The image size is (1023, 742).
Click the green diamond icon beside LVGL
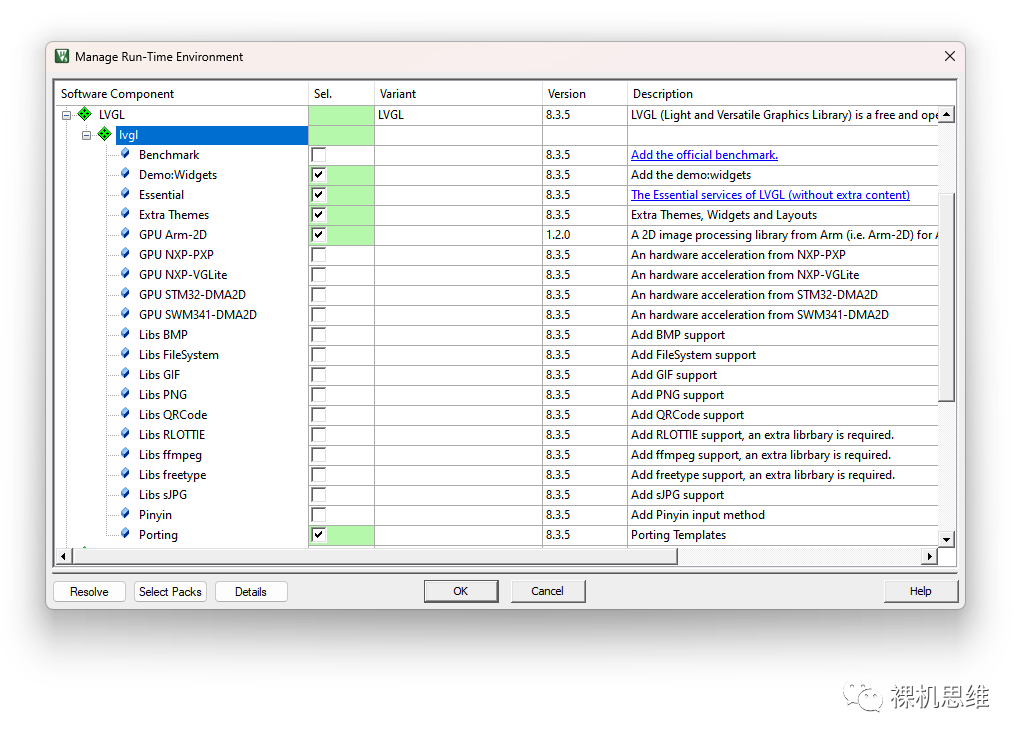tap(85, 114)
